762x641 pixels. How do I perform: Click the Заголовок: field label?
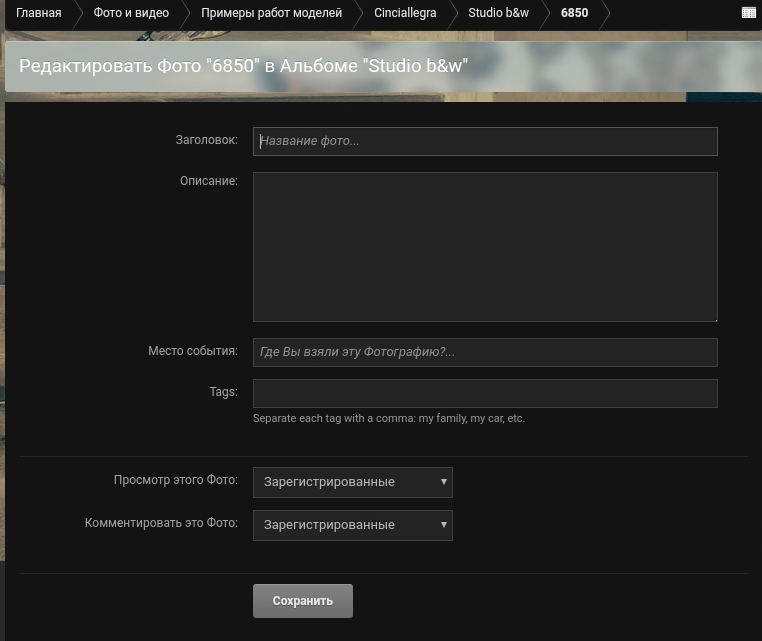(x=206, y=140)
